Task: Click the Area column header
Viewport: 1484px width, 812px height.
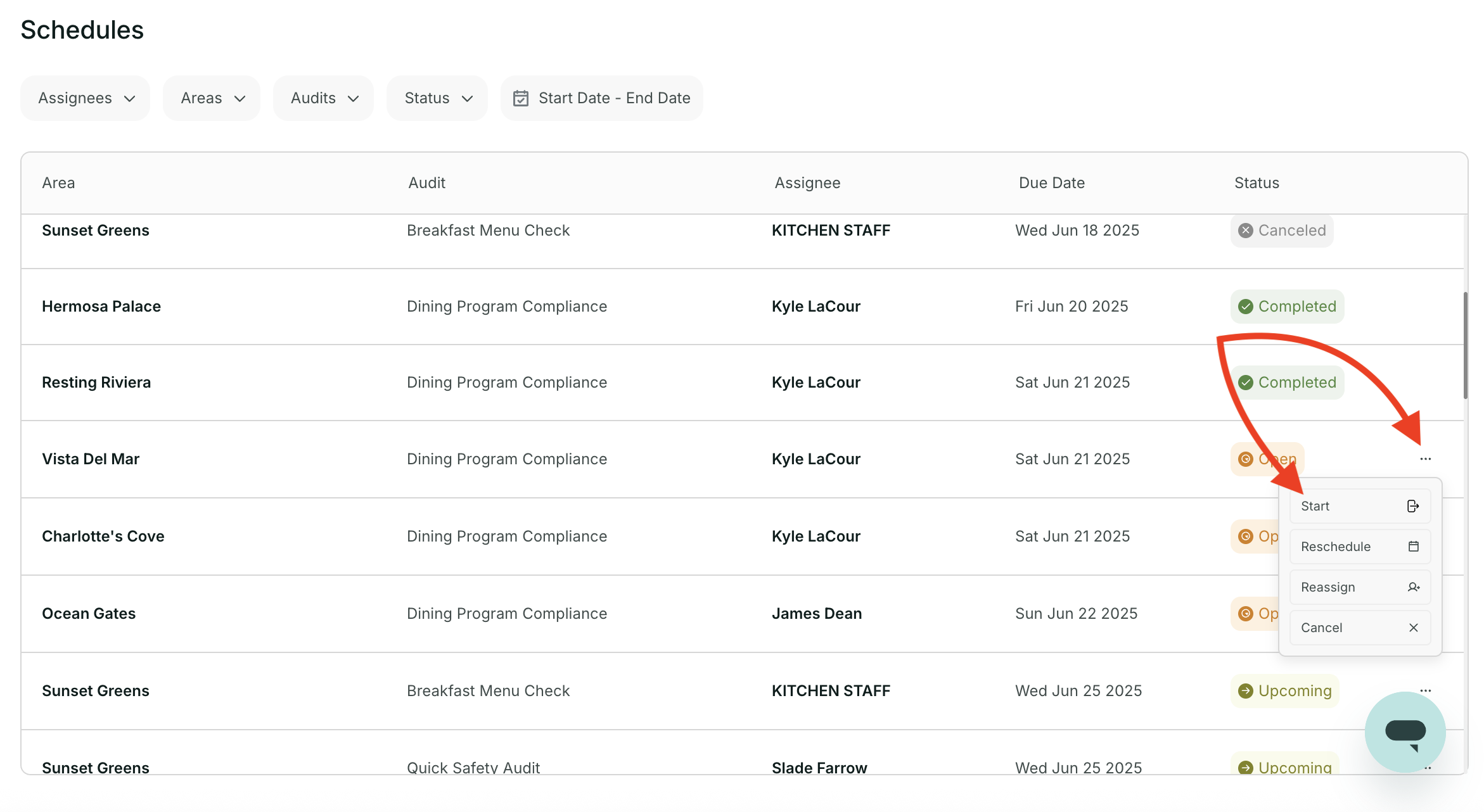Action: [x=58, y=183]
